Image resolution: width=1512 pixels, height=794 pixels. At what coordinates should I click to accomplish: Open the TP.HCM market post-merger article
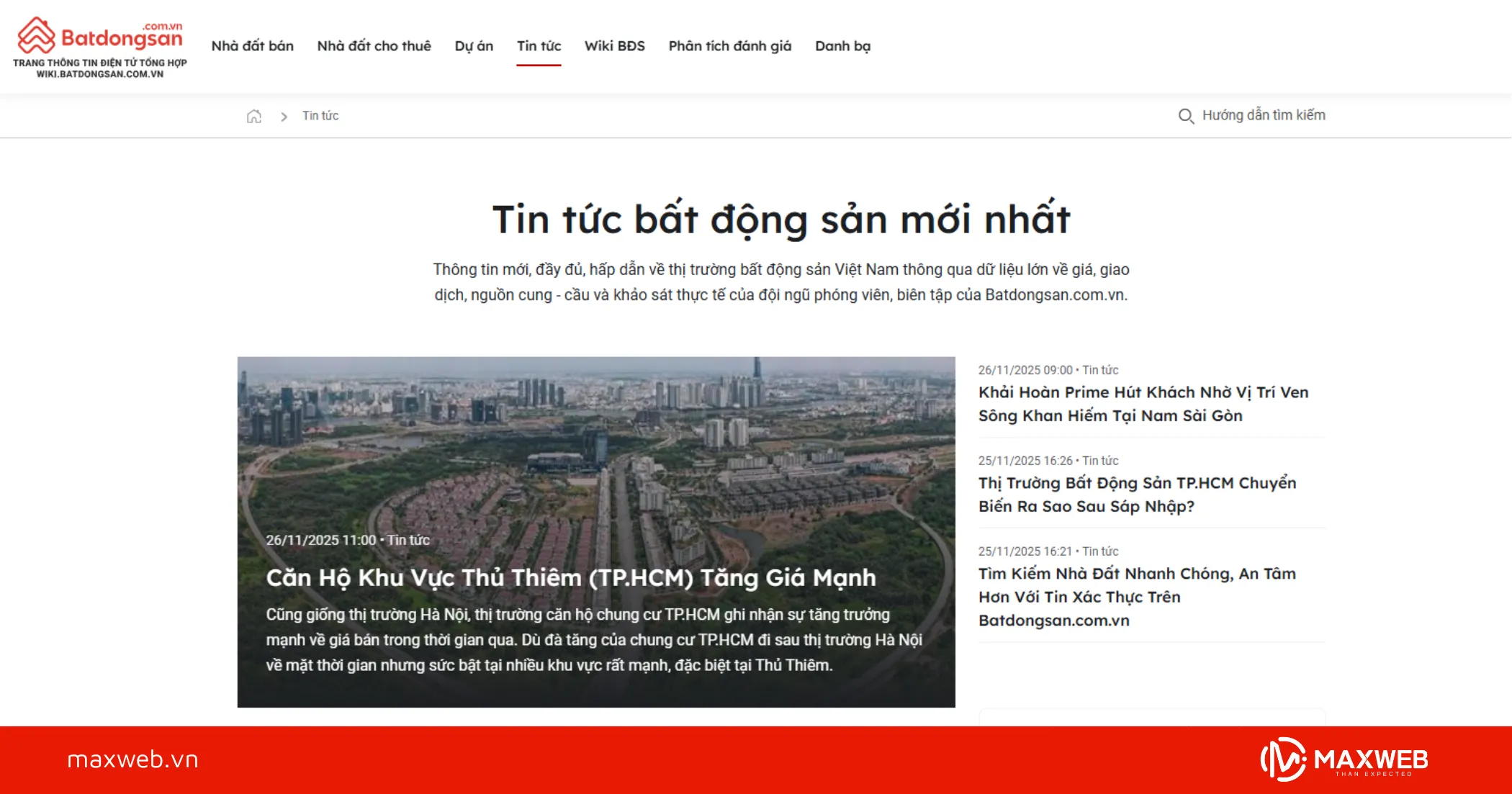coord(1138,495)
